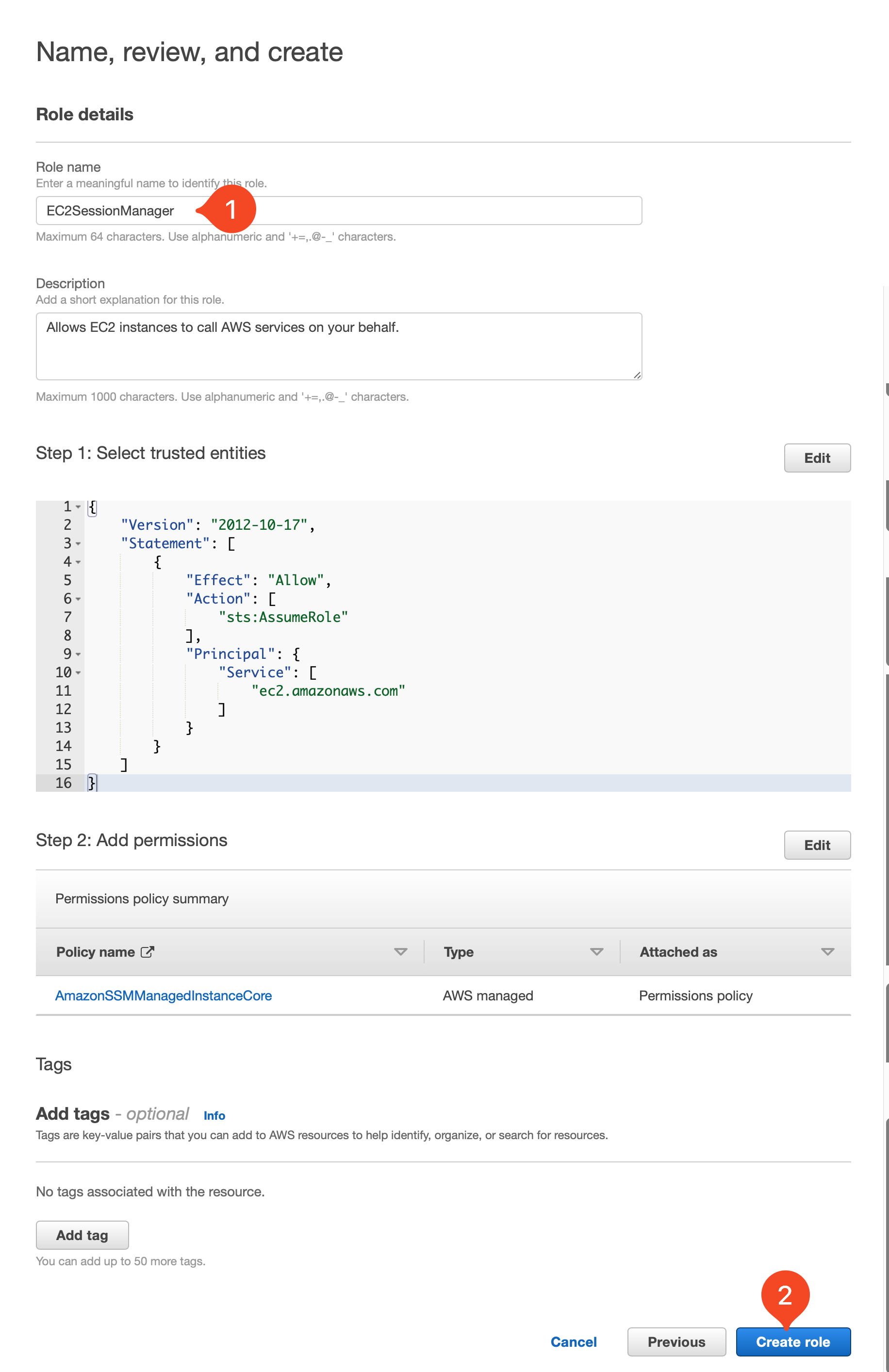
Task: Click Create role to finish
Action: (793, 1341)
